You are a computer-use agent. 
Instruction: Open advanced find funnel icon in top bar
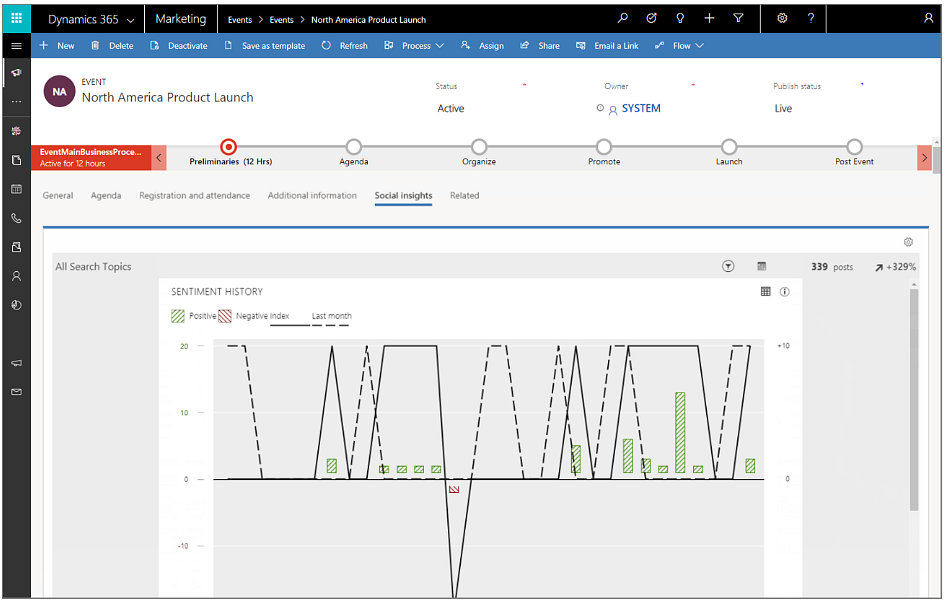point(738,18)
